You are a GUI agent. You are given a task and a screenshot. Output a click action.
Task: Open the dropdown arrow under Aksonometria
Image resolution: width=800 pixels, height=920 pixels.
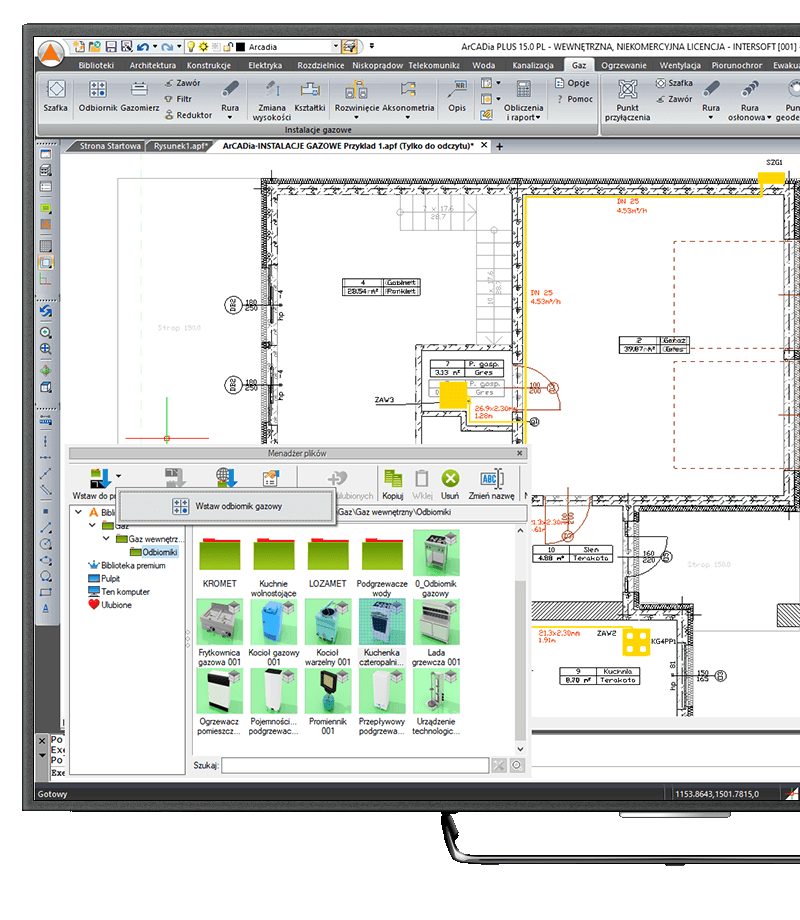[x=408, y=117]
